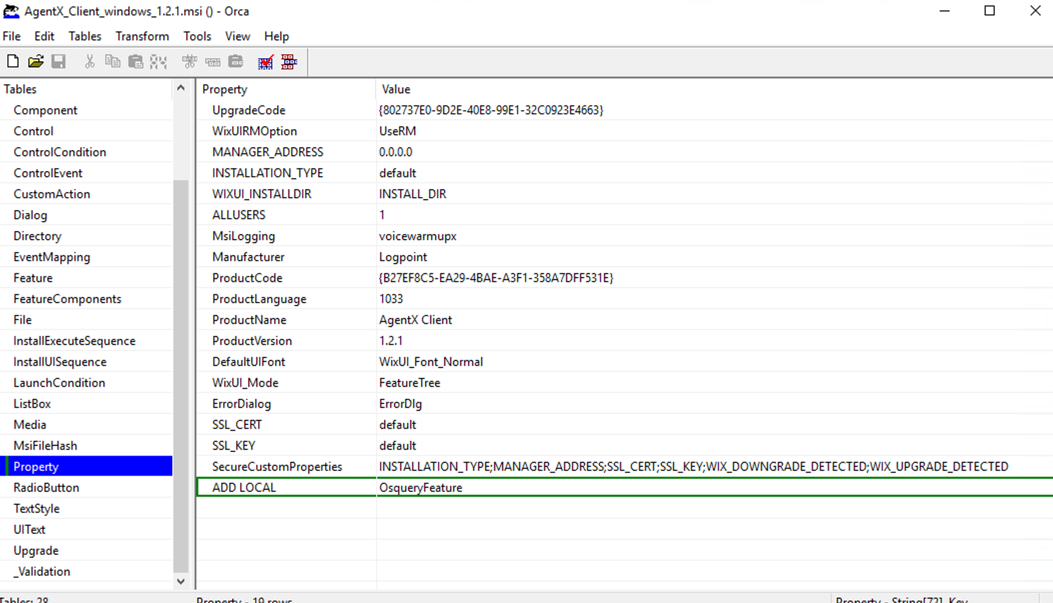Run validation with the red checkmark icon
Image resolution: width=1053 pixels, height=603 pixels.
tap(266, 62)
